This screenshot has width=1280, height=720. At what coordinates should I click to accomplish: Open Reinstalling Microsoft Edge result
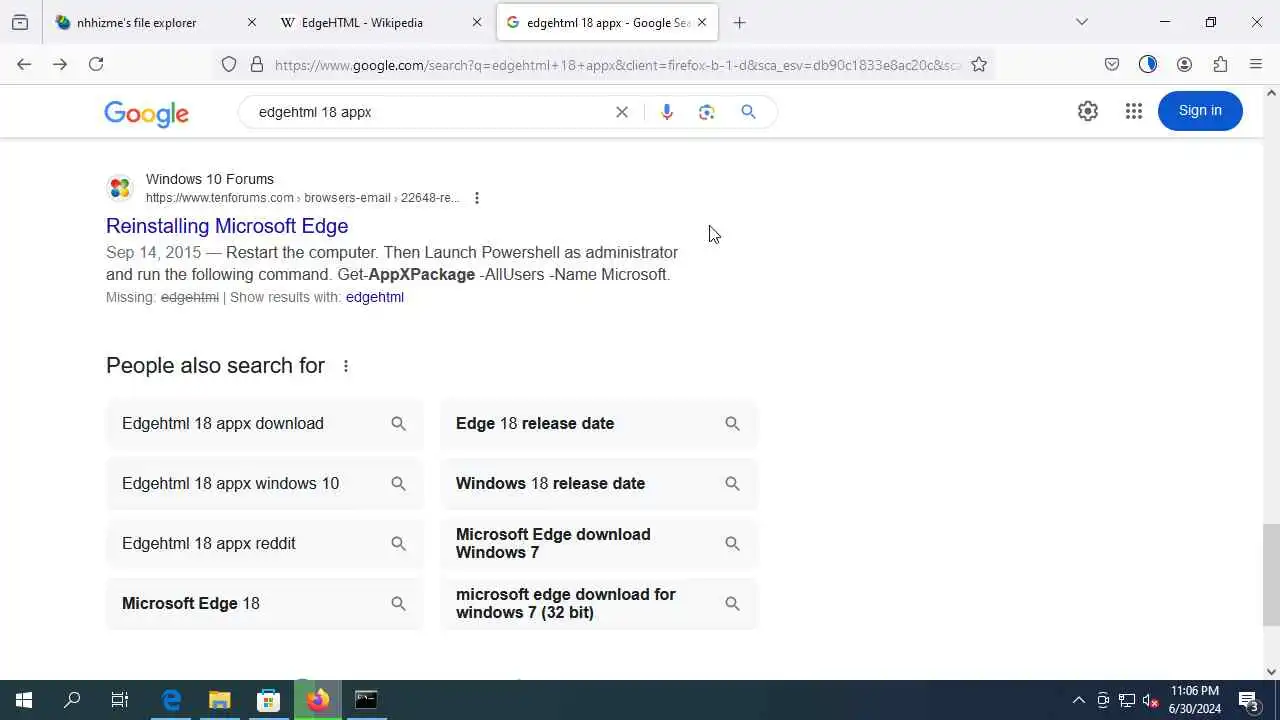tap(227, 226)
